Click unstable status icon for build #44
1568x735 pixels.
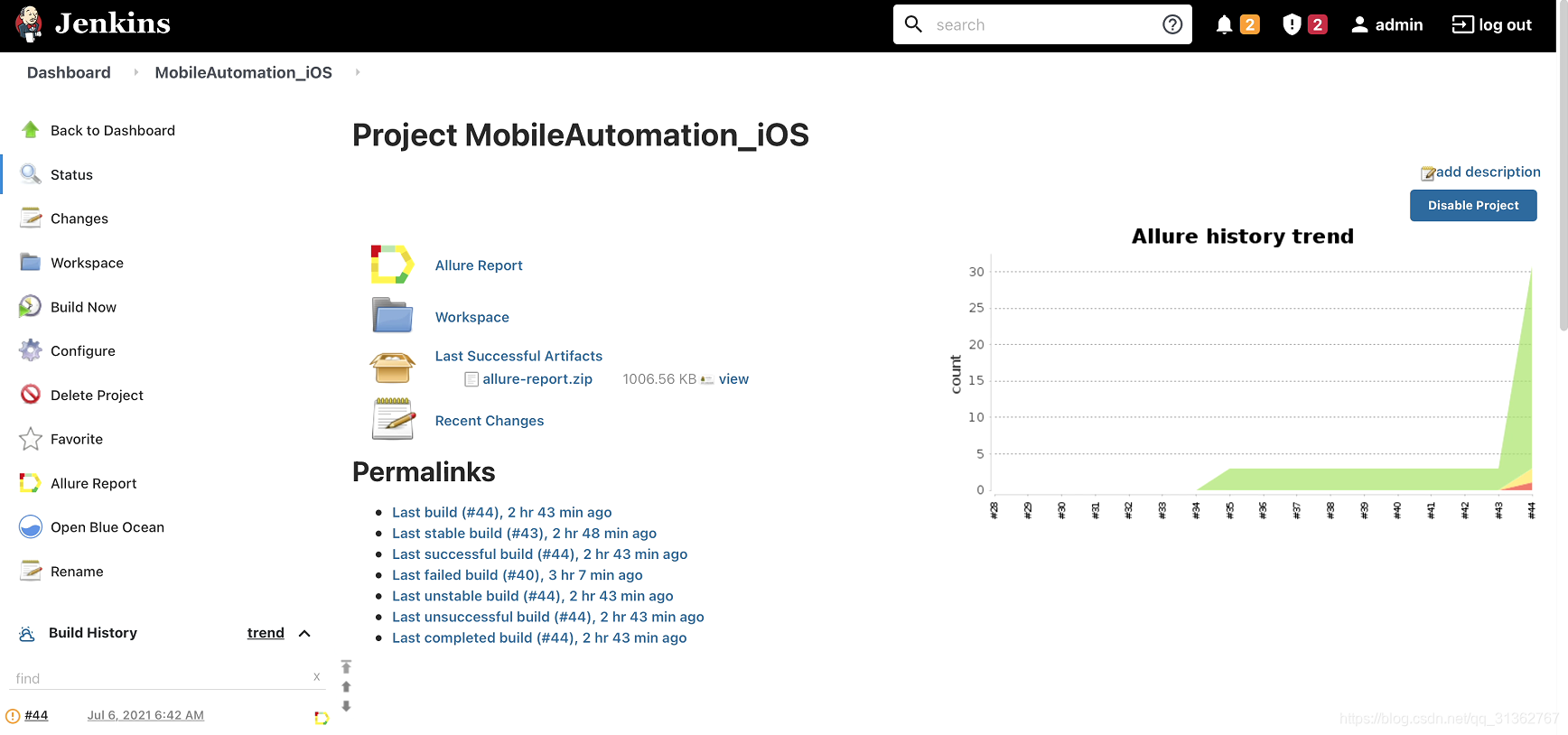click(x=13, y=716)
